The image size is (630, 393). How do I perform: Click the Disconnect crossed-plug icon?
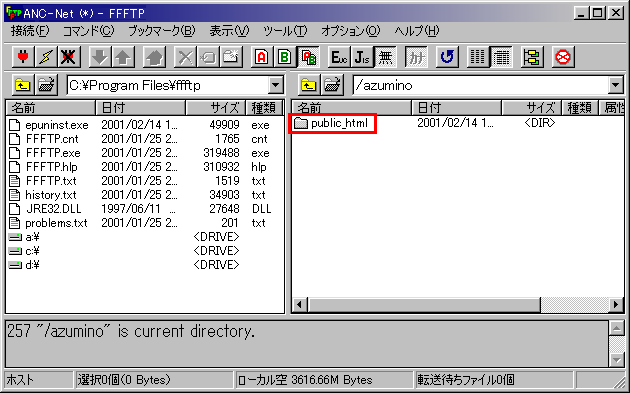tap(68, 57)
